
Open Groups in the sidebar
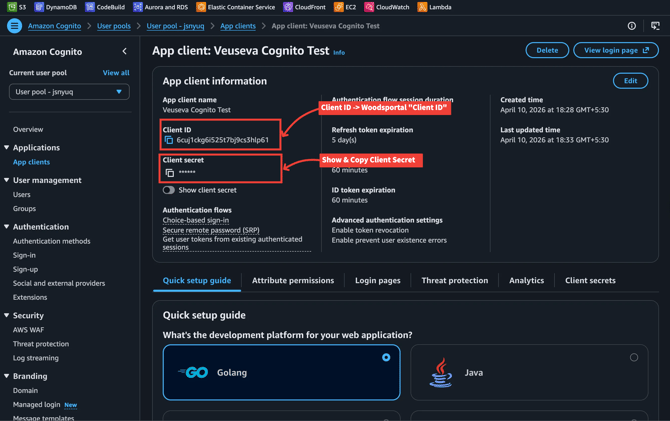[24, 209]
